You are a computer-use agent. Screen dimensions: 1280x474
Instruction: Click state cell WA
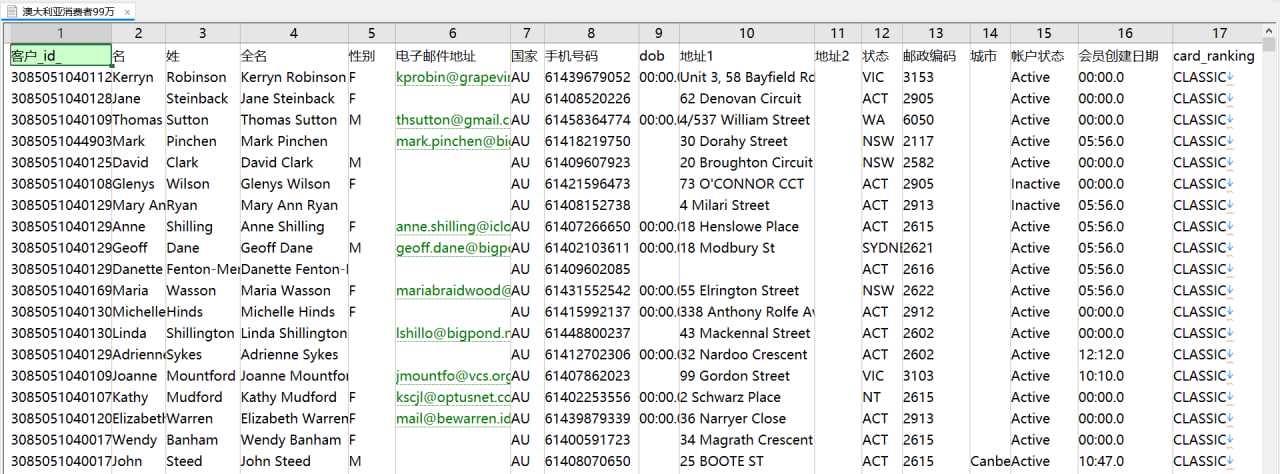pyautogui.click(x=881, y=120)
